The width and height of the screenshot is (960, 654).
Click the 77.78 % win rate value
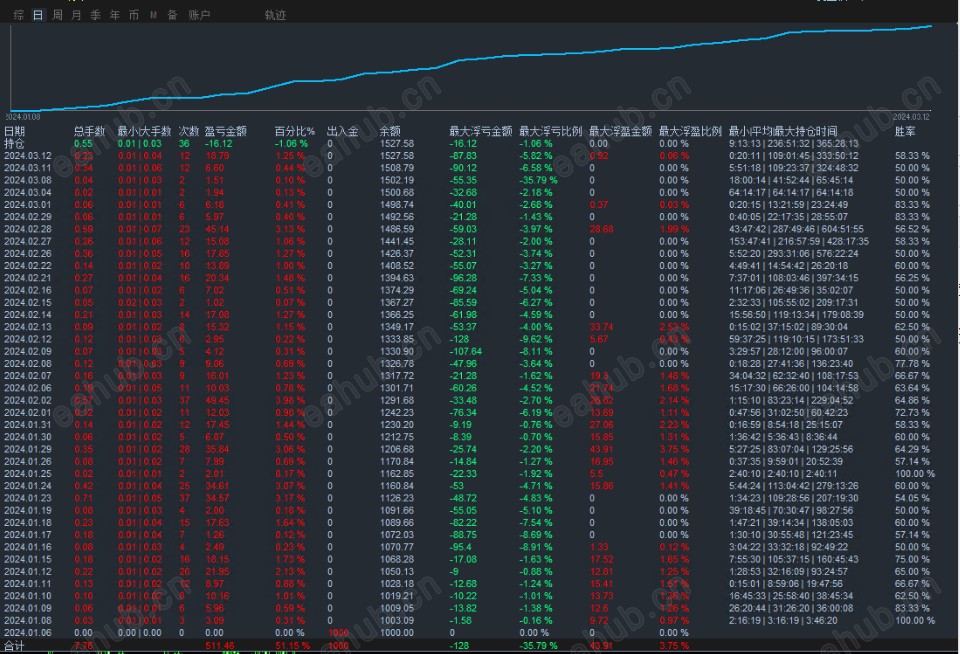(912, 364)
